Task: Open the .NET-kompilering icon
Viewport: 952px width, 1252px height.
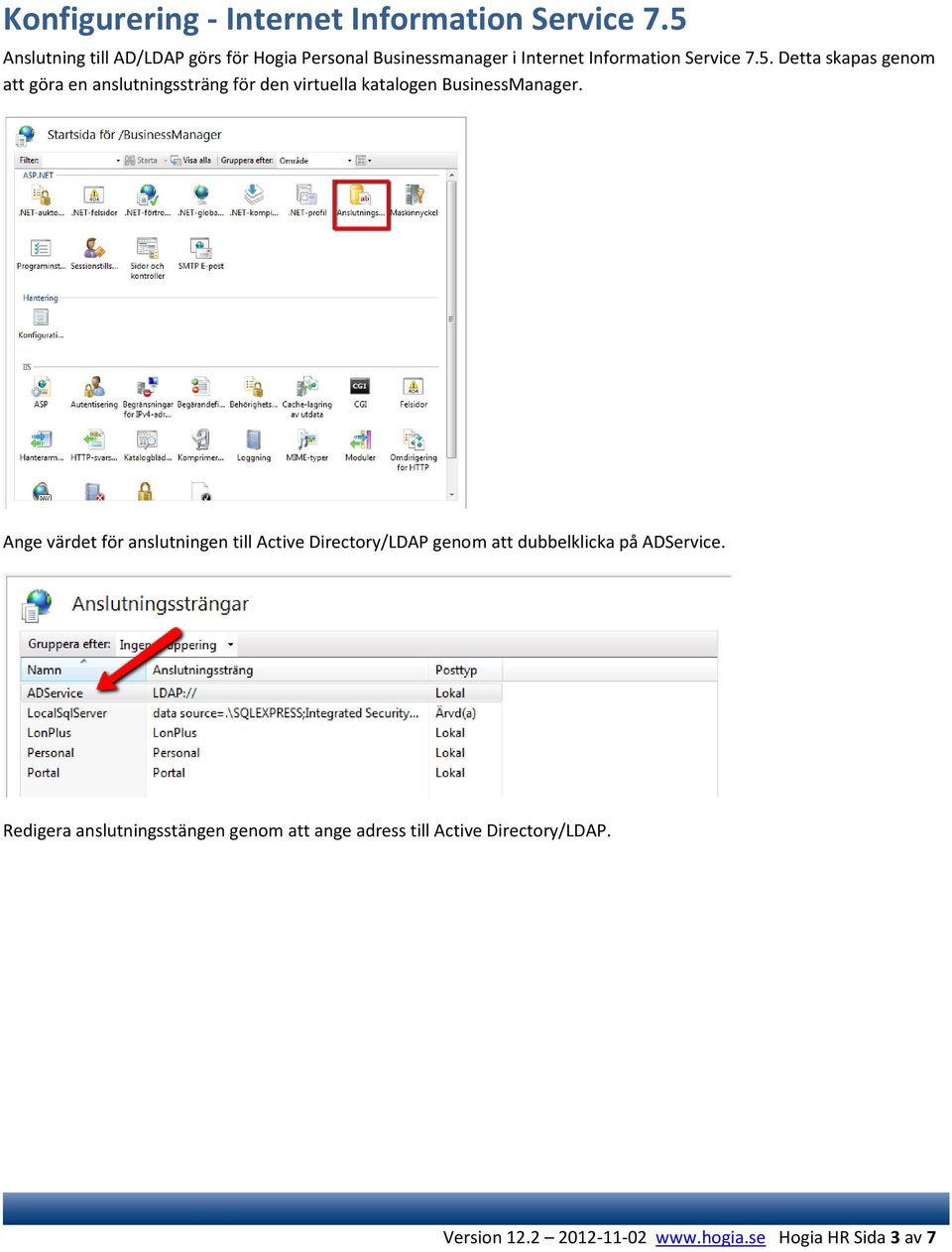Action: [x=254, y=200]
